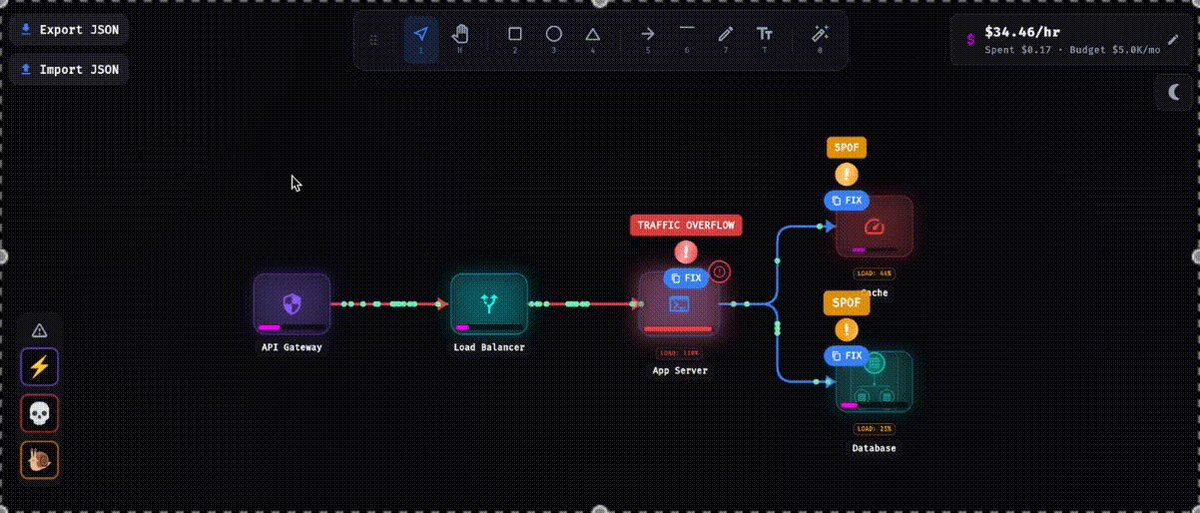
Task: Click the App Server label text
Action: point(679,370)
